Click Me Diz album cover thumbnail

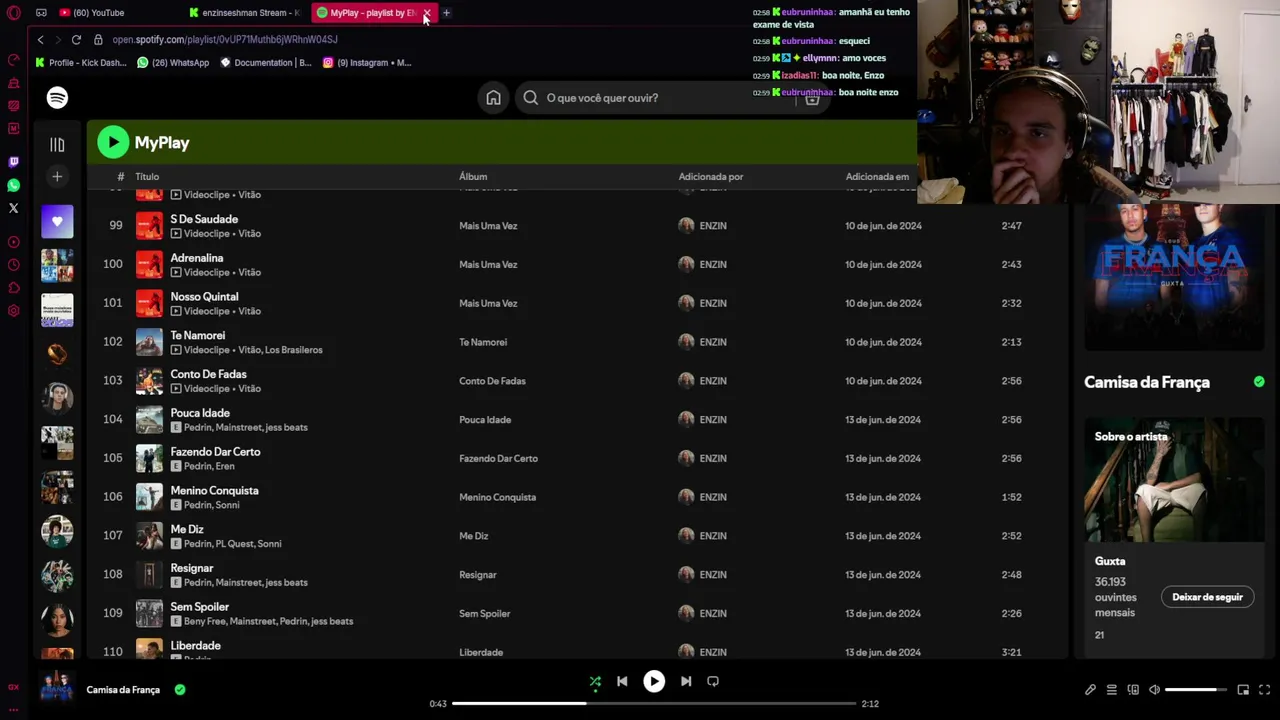click(x=149, y=536)
